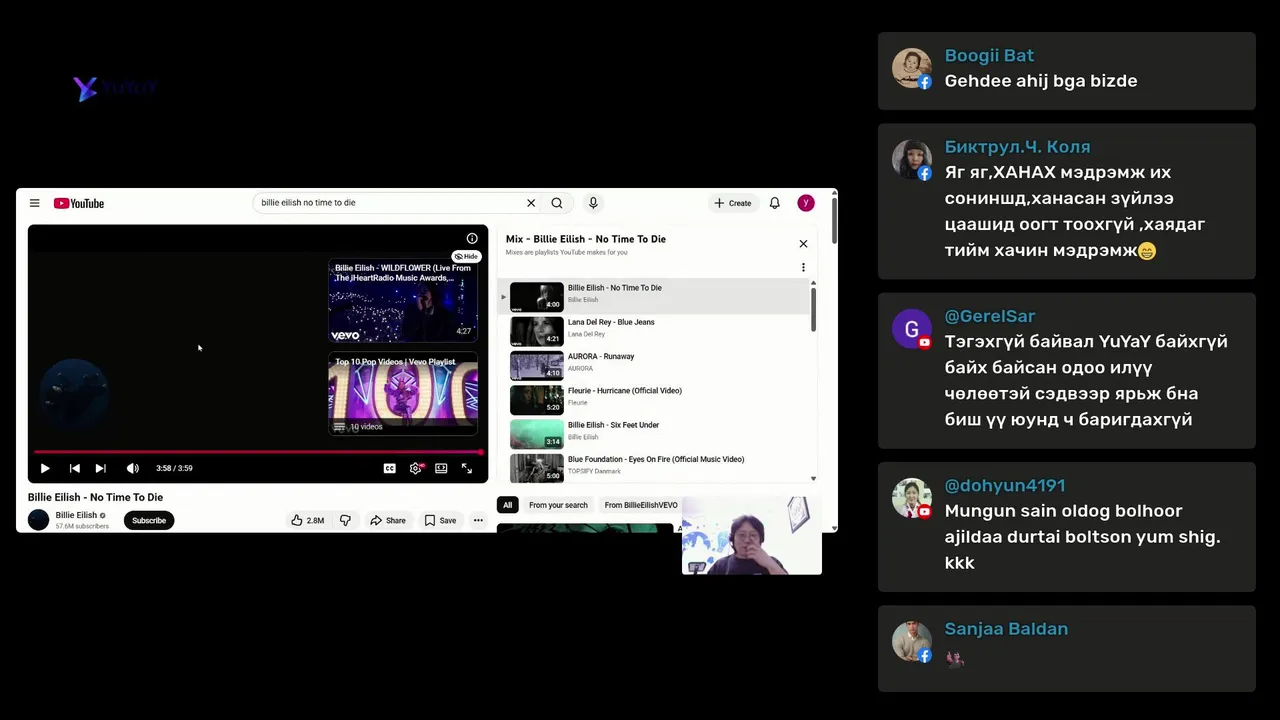Screen dimensions: 1280x720
Task: Open Billie Eilish WILDFLOWER end-screen video
Action: point(403,302)
